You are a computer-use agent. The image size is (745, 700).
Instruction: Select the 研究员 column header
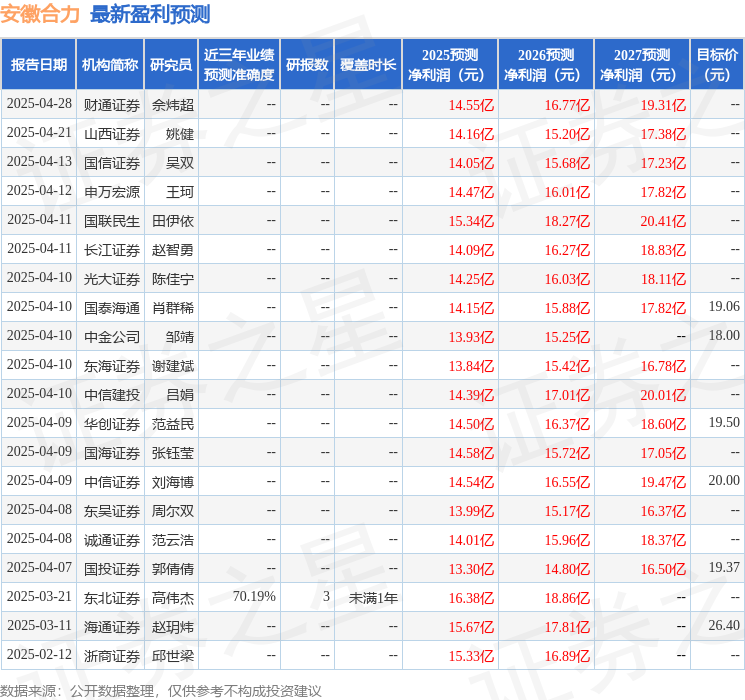pos(171,65)
